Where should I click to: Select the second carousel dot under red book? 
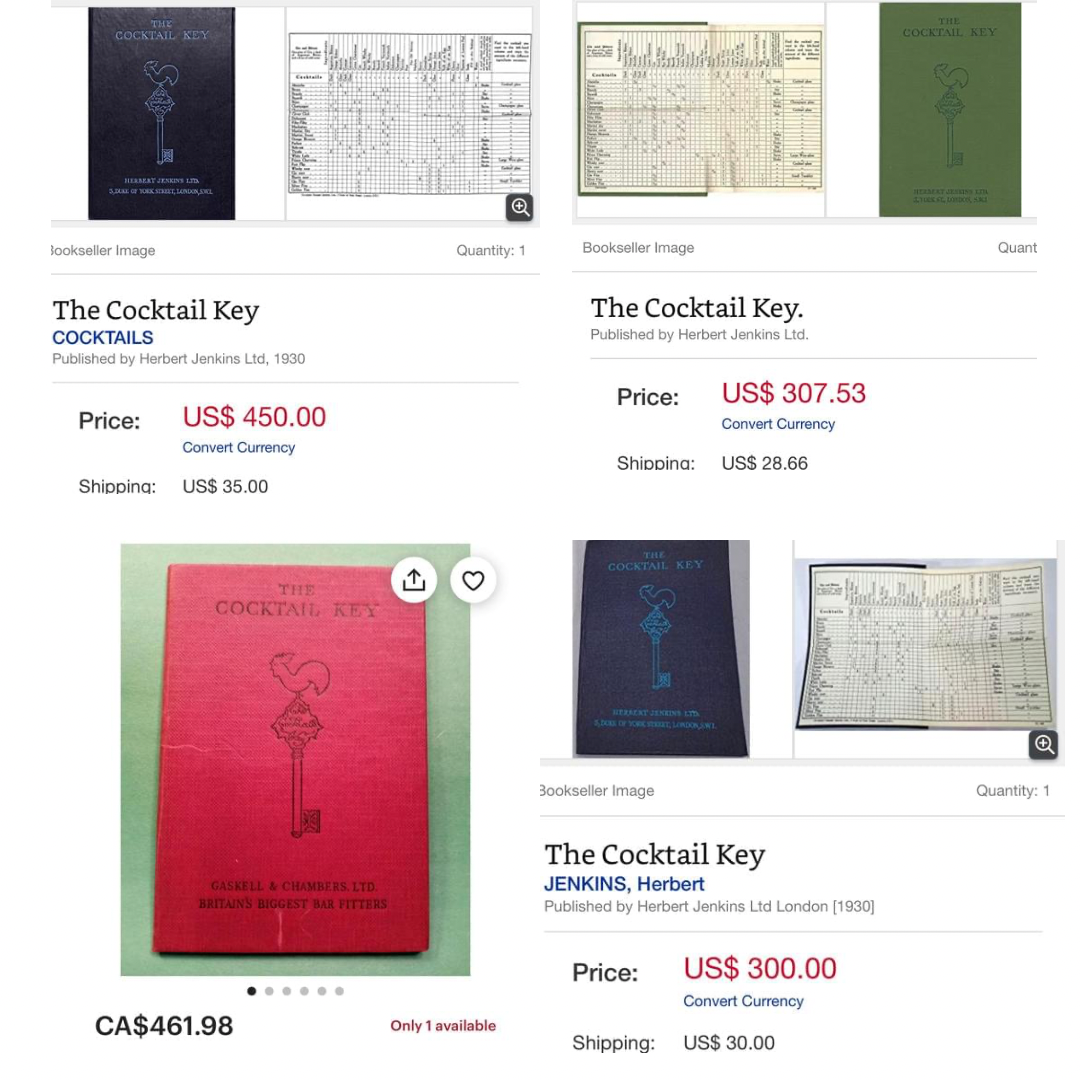pos(269,991)
